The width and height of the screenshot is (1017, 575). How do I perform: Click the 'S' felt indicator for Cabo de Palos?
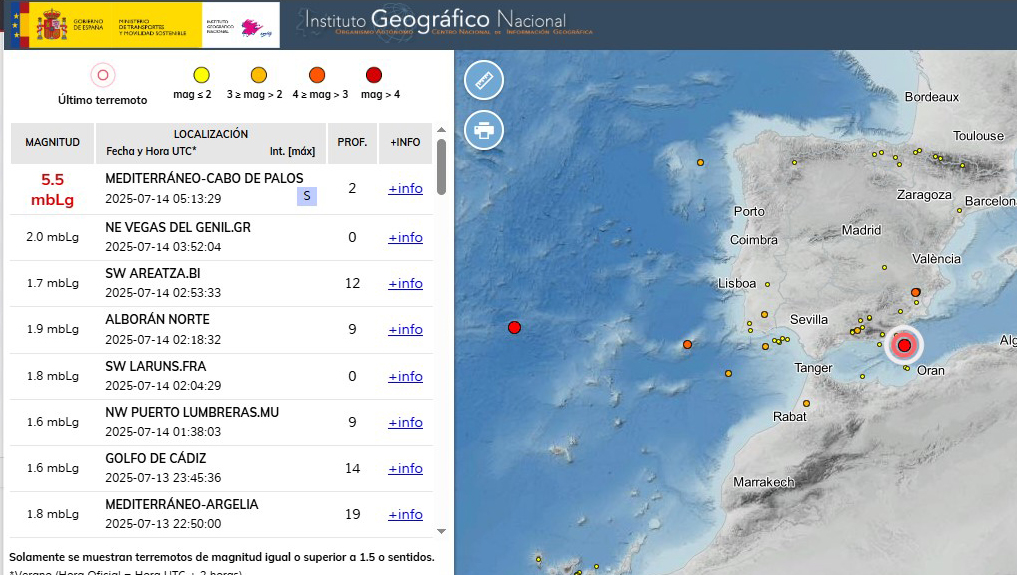point(306,196)
